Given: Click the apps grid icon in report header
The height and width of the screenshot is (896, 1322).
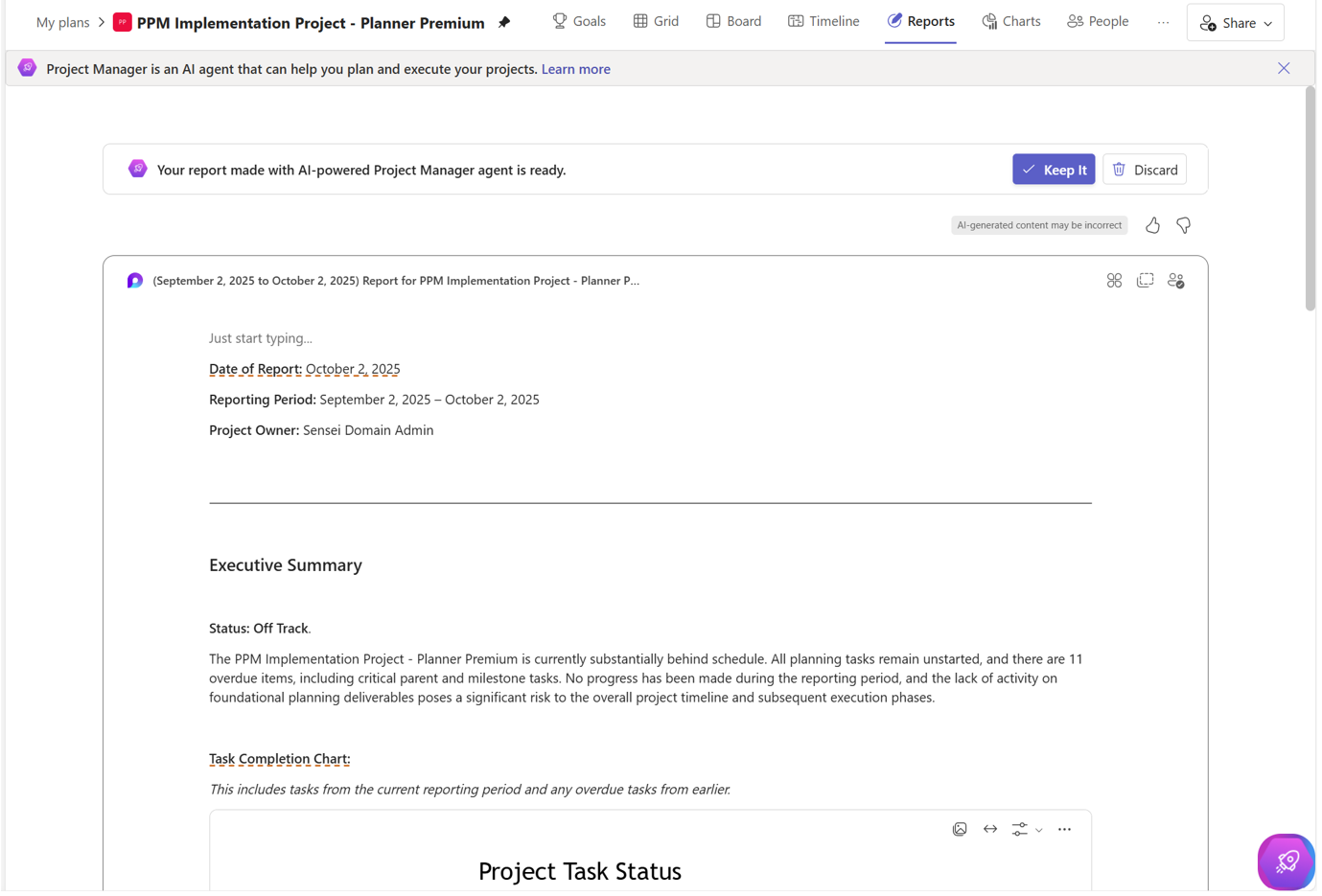Looking at the screenshot, I should [1114, 281].
